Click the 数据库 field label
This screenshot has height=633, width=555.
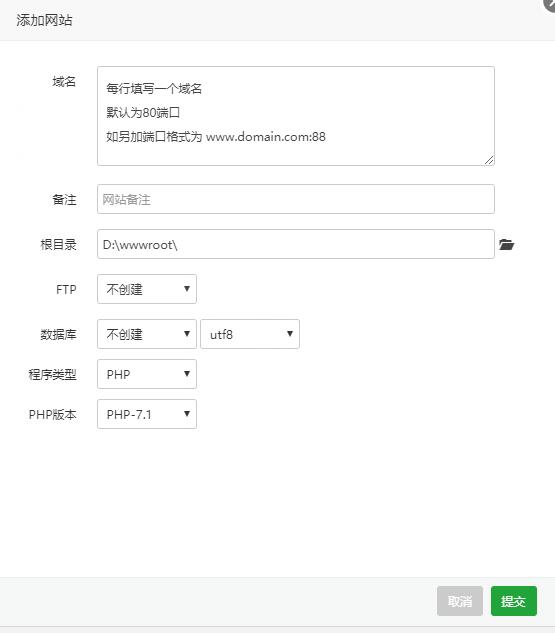coord(58,334)
